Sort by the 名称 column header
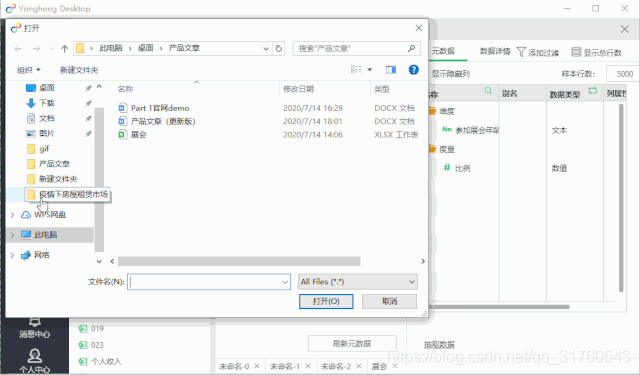 [125, 89]
